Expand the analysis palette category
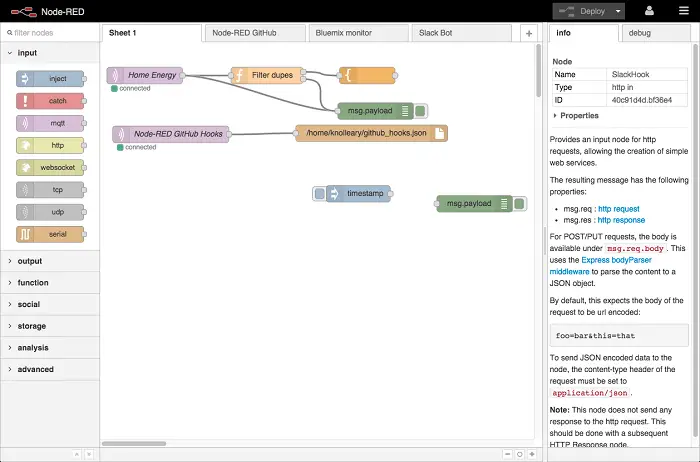Screen dimensions: 700x462 (x=50, y=348)
